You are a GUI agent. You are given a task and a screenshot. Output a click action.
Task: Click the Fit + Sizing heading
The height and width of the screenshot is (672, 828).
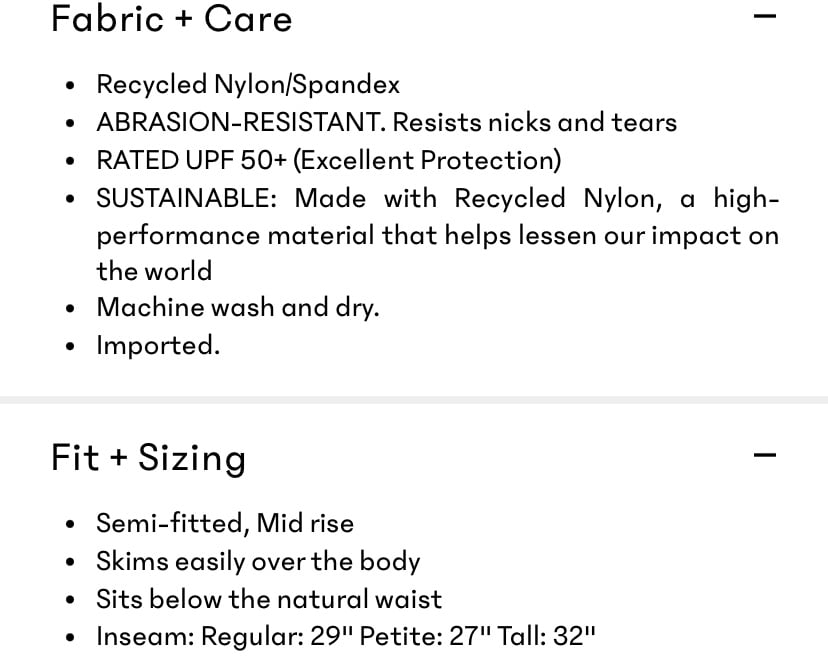coord(148,458)
